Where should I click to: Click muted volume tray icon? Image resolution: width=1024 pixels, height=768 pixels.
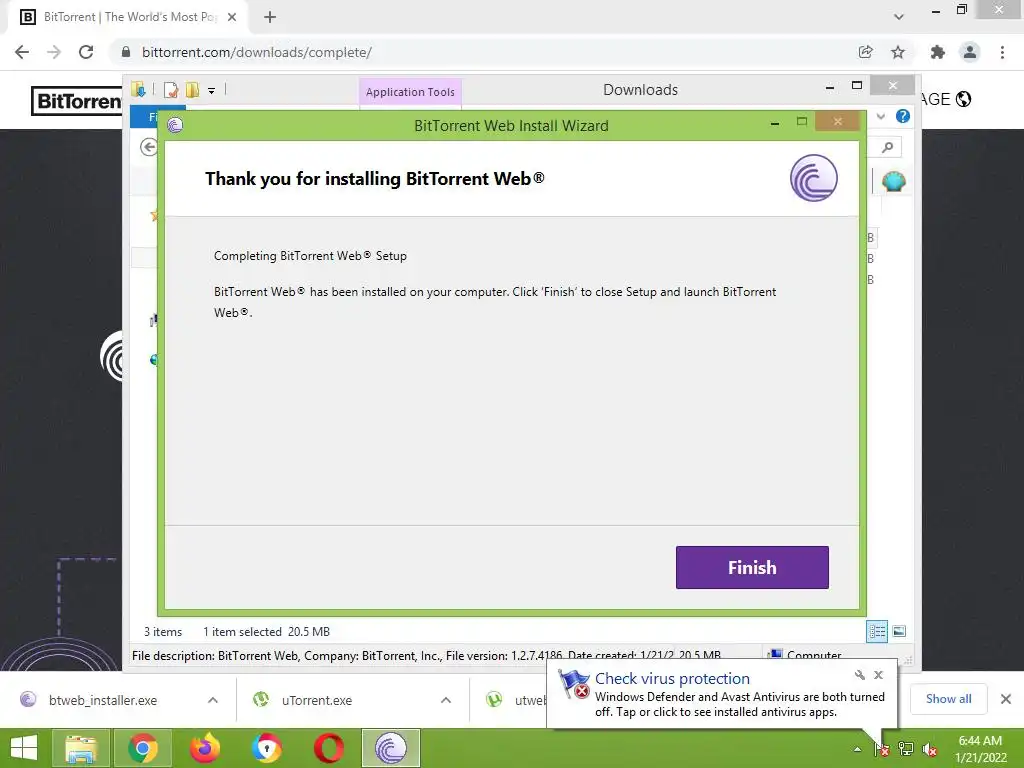pyautogui.click(x=930, y=749)
